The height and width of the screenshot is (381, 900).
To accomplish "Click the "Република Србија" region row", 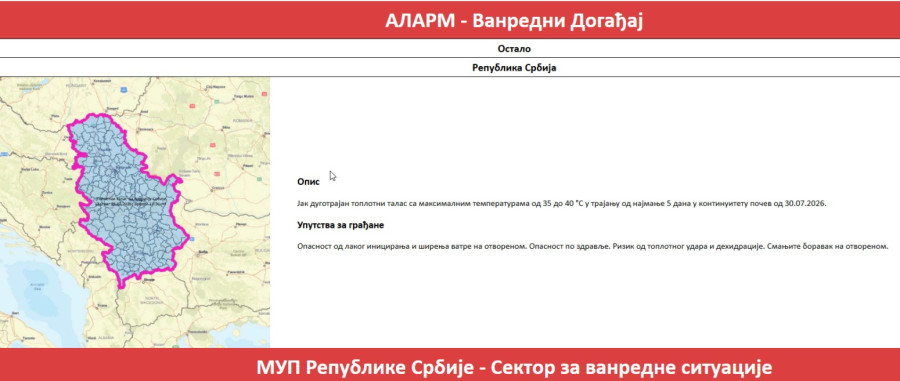I will point(450,68).
